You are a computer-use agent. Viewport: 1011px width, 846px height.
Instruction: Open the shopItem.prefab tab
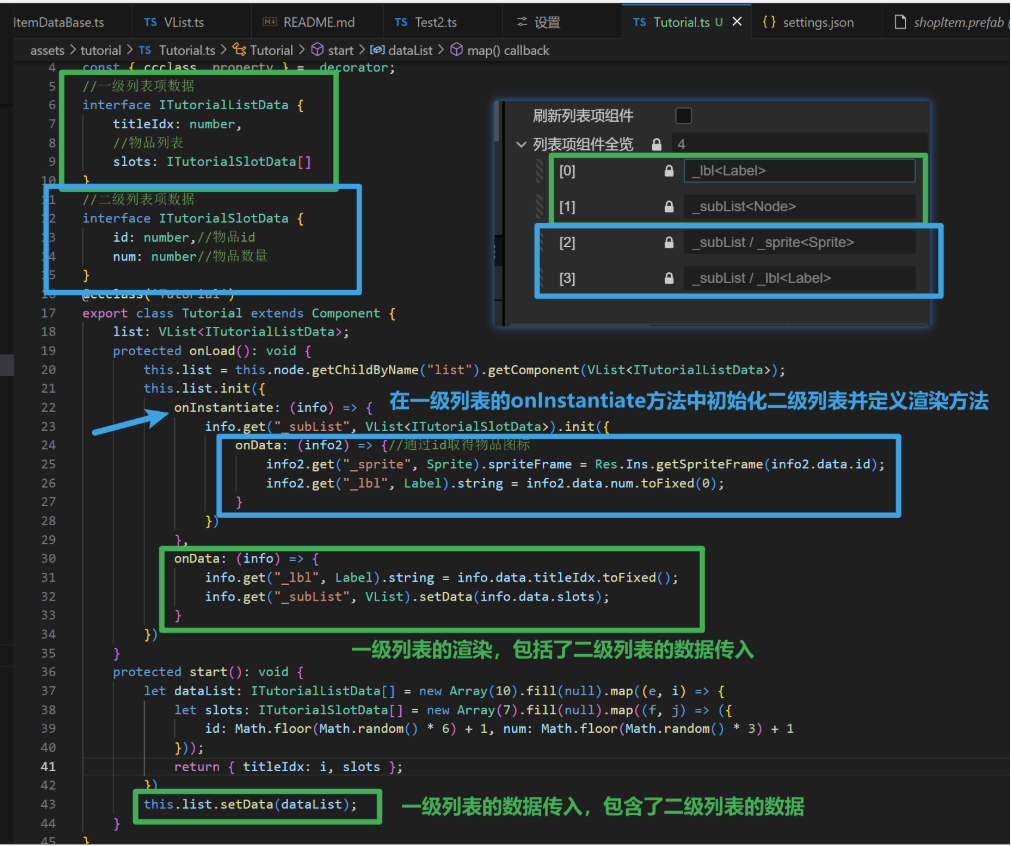pyautogui.click(x=959, y=23)
